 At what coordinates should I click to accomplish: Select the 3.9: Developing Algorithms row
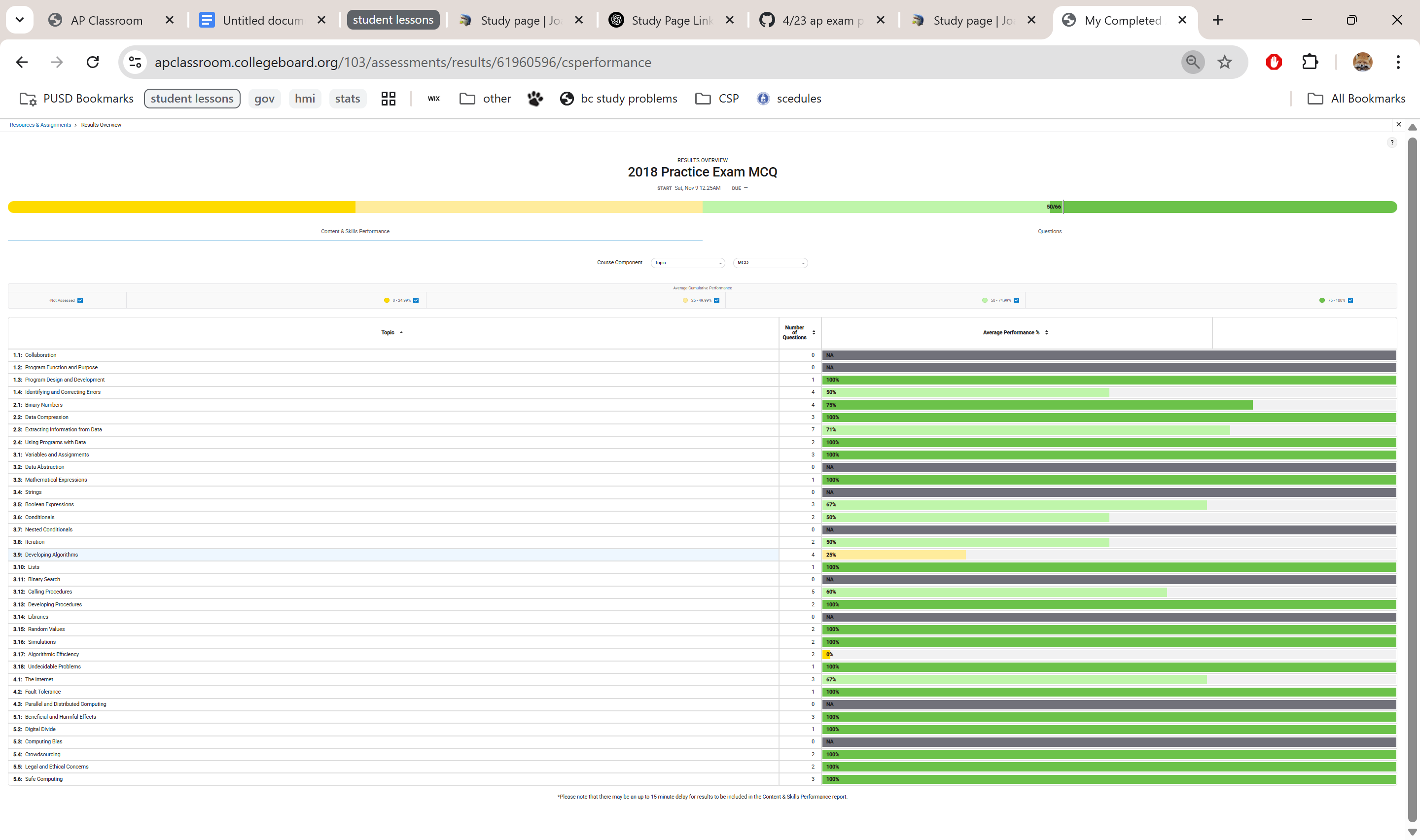click(x=702, y=555)
